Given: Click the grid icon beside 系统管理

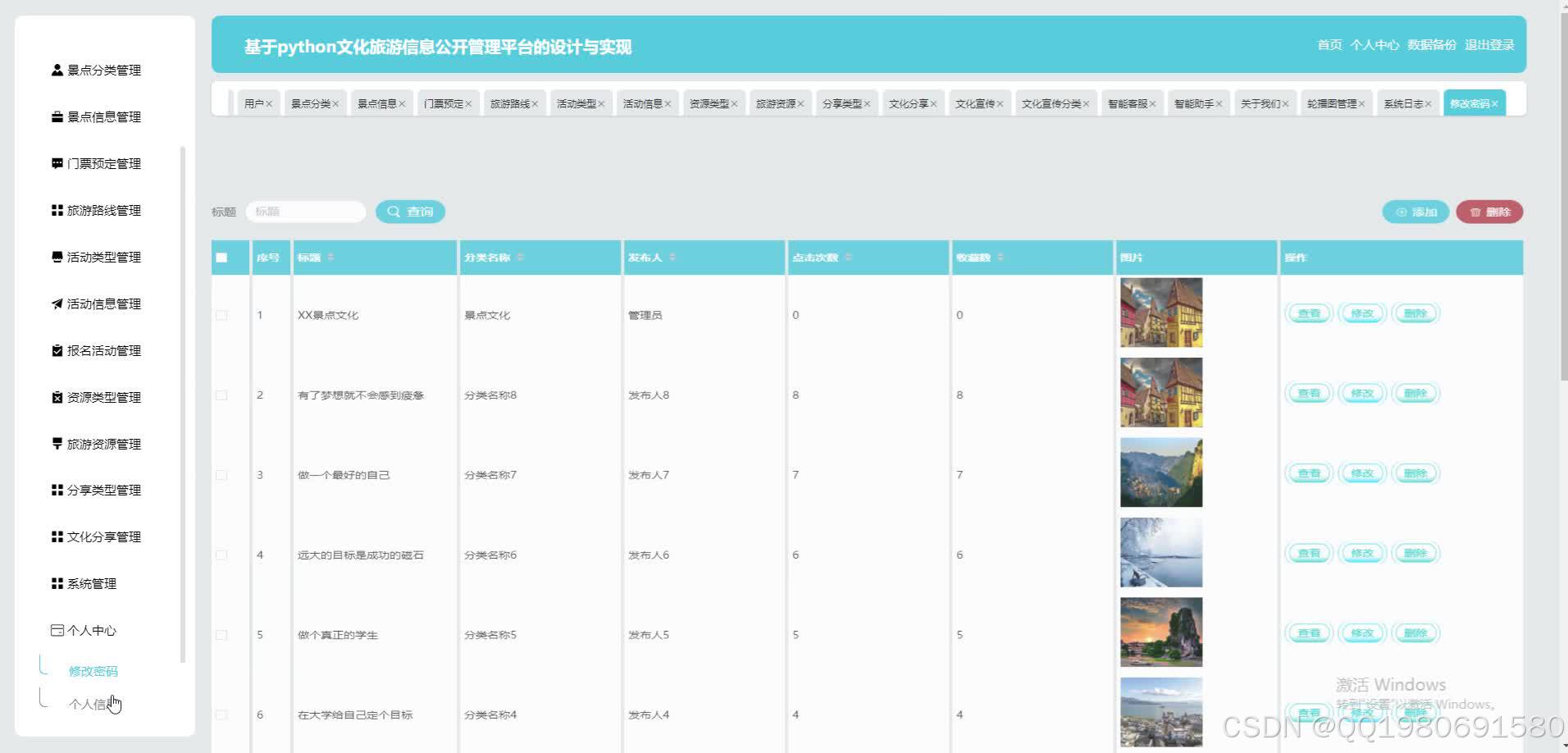Looking at the screenshot, I should pyautogui.click(x=57, y=584).
